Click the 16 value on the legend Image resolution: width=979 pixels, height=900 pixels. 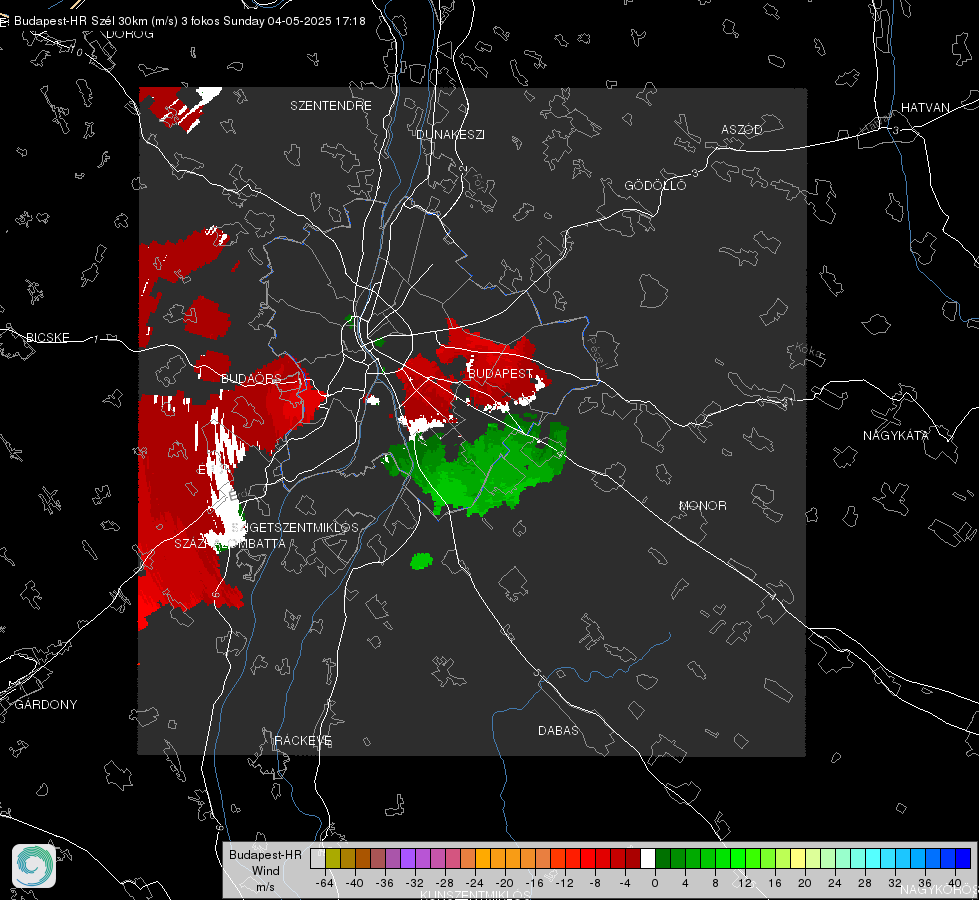coord(775,883)
